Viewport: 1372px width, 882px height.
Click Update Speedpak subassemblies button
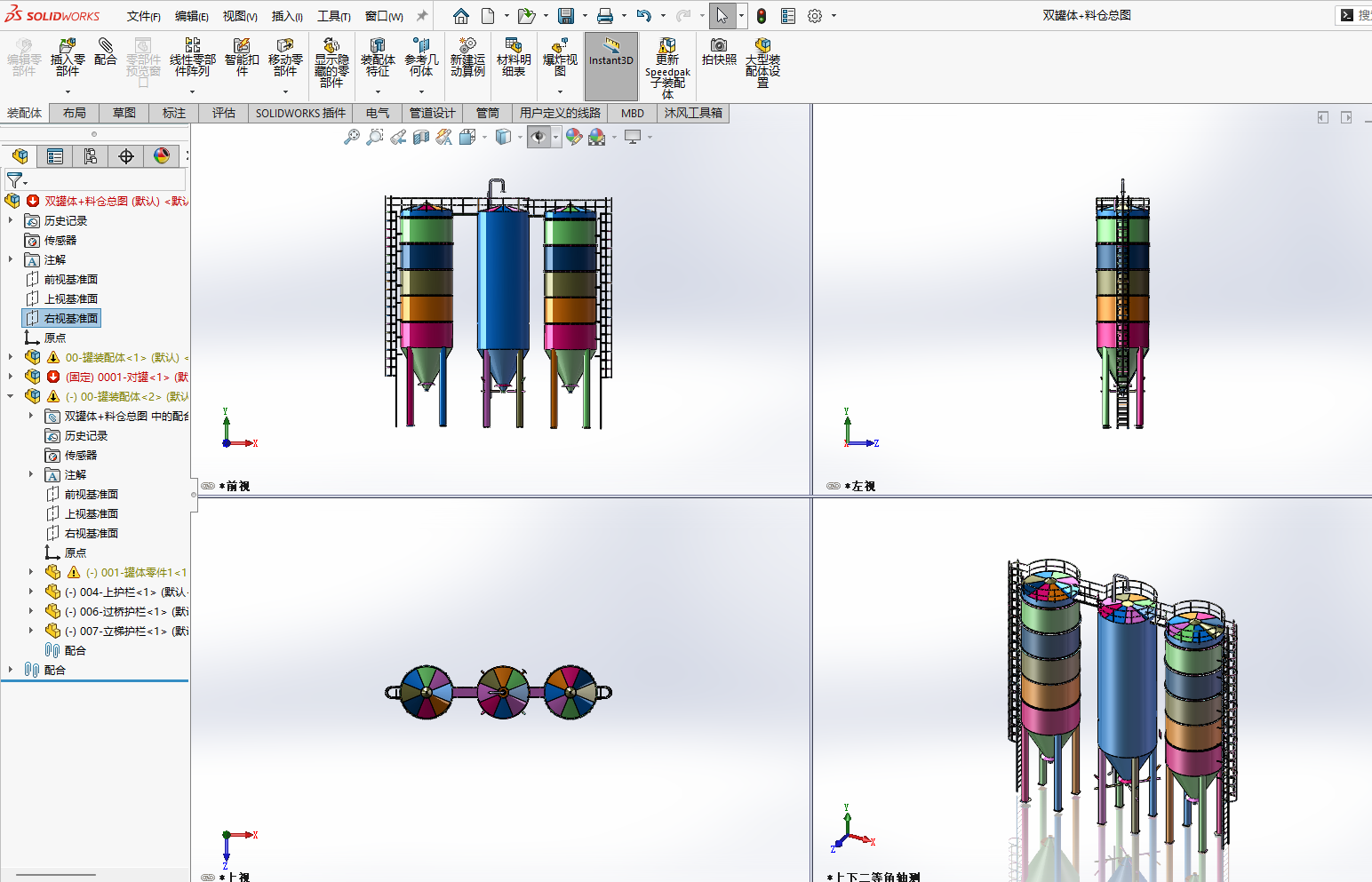[667, 68]
